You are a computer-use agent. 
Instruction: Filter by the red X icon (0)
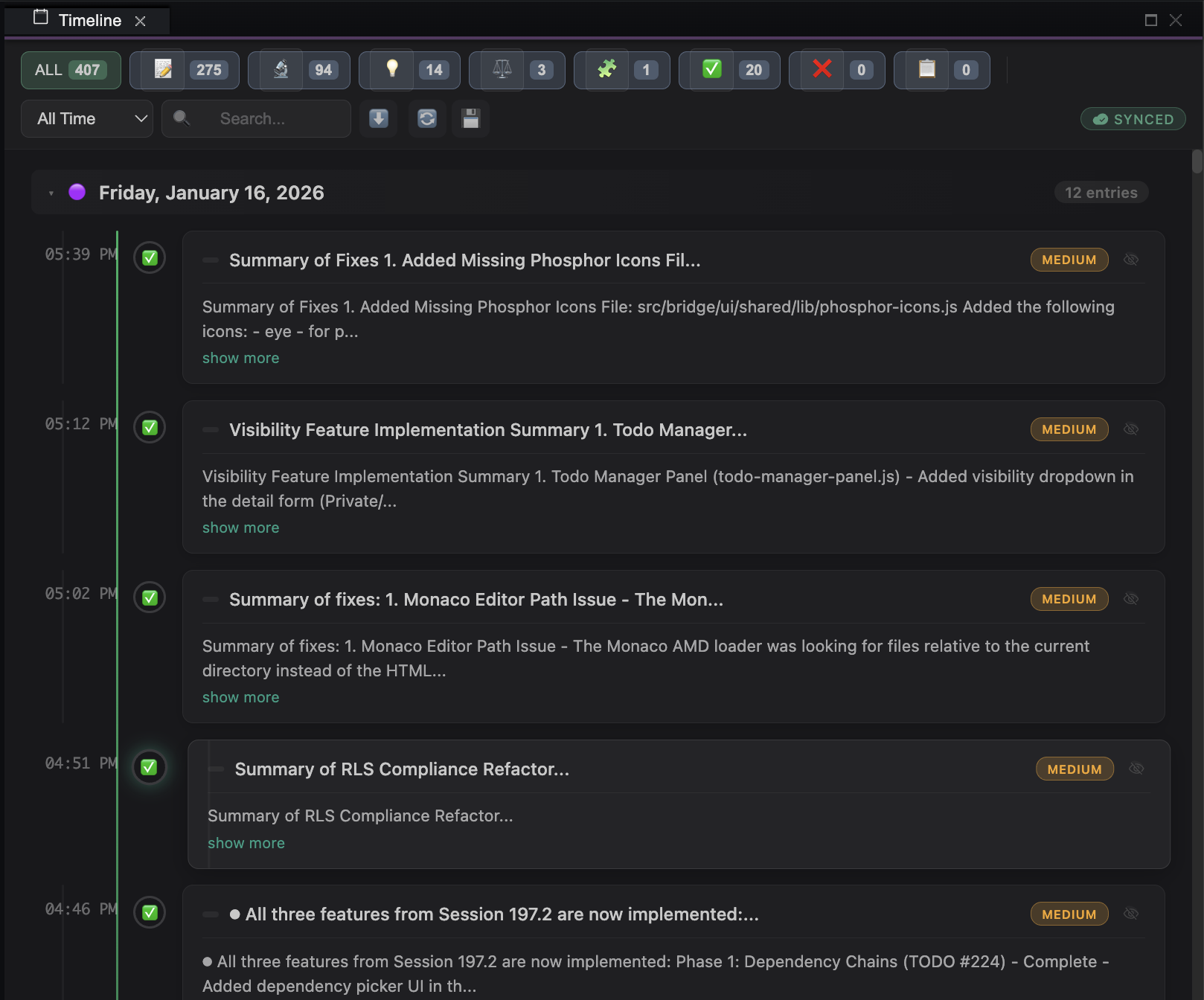coord(836,70)
